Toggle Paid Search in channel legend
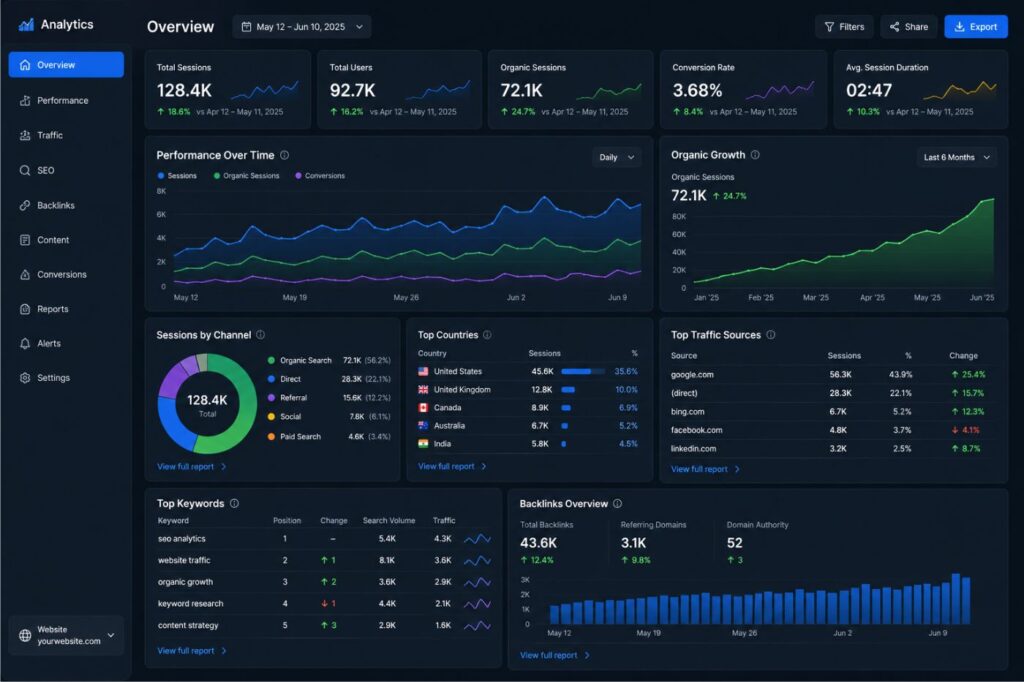1024x682 pixels. point(294,436)
